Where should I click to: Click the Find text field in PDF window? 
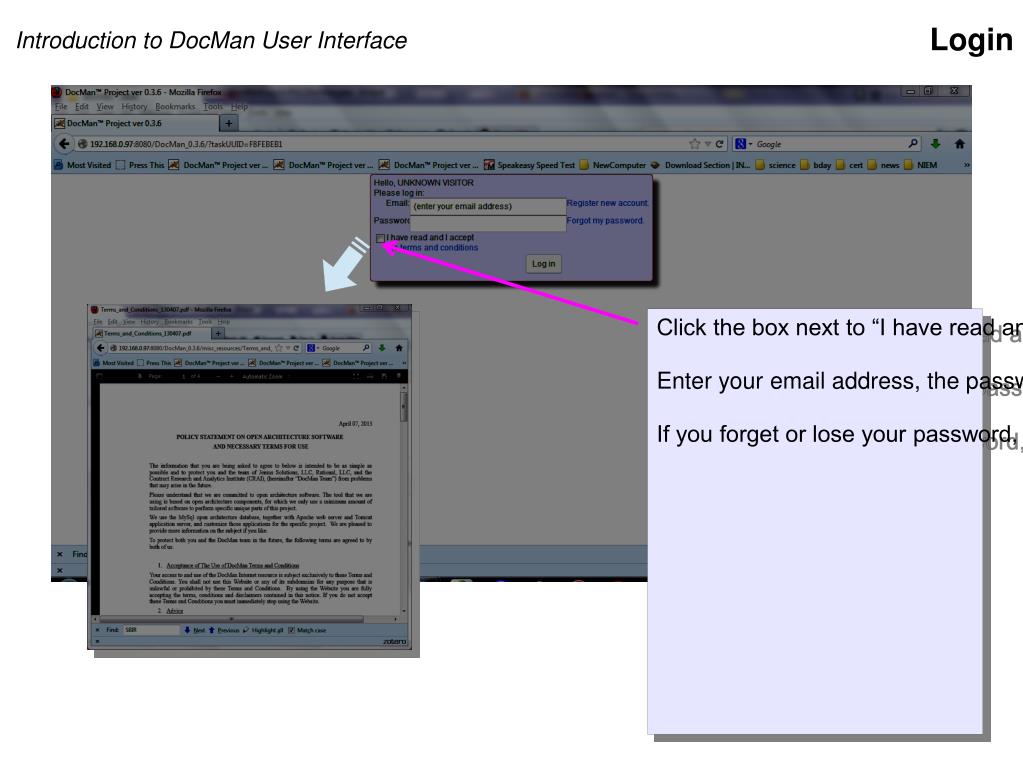151,630
